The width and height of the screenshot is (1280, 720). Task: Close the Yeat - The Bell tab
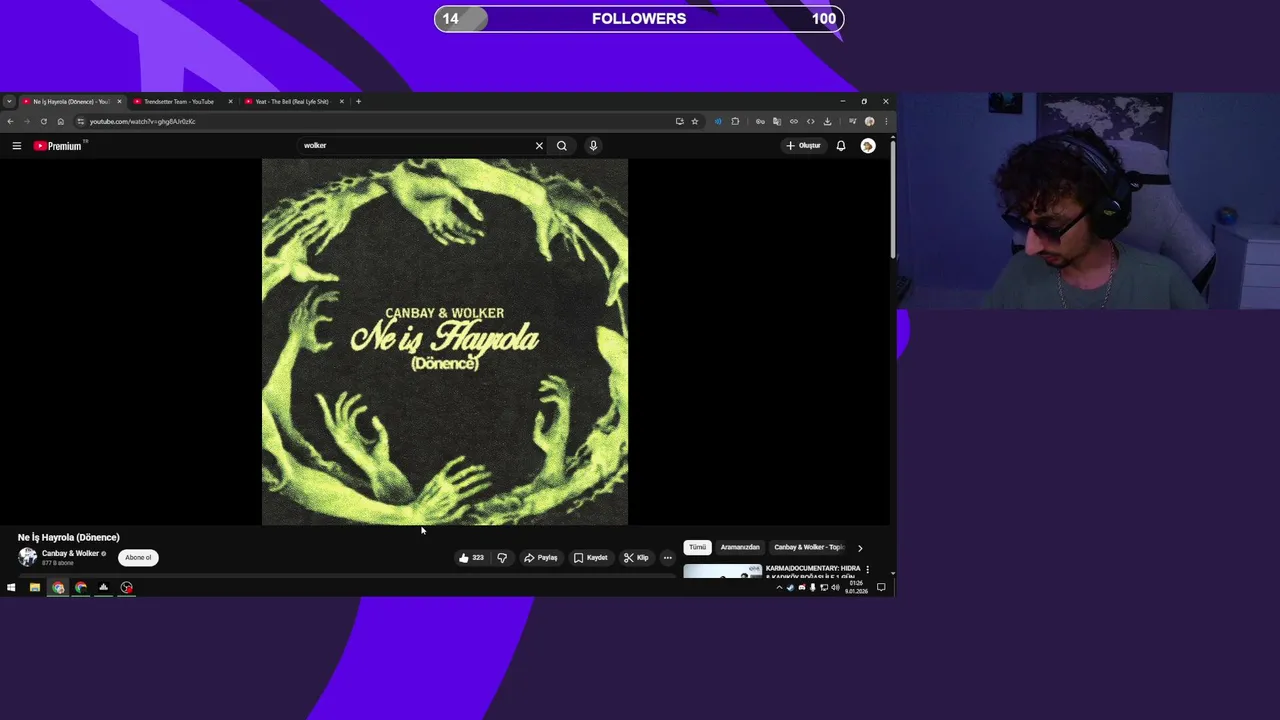(x=341, y=101)
